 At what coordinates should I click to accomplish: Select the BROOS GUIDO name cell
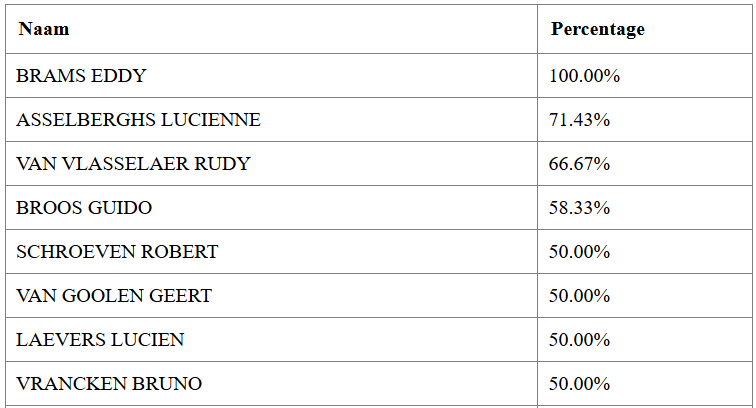[271, 207]
